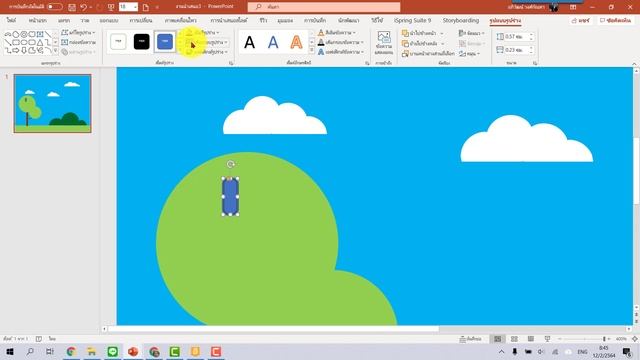Click the Notes button in status bar

471,339
